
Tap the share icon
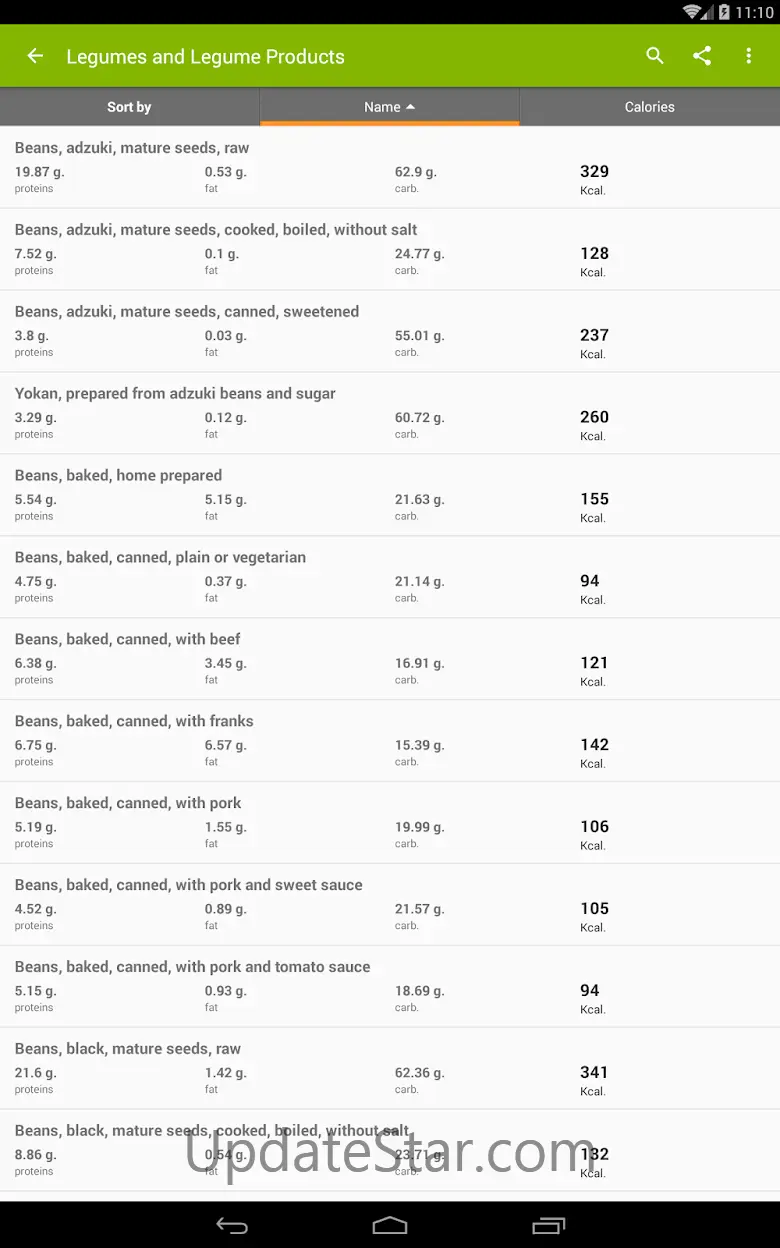702,56
